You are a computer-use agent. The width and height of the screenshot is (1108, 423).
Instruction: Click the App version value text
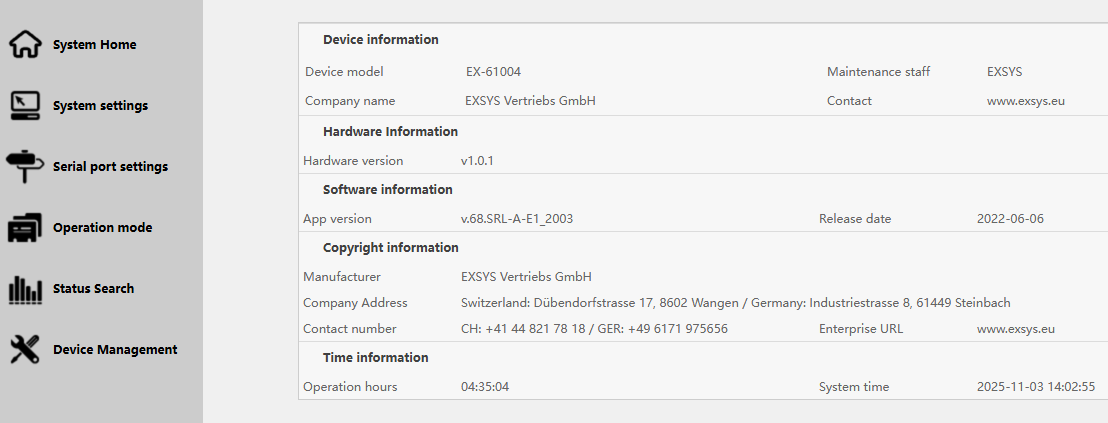pyautogui.click(x=517, y=219)
